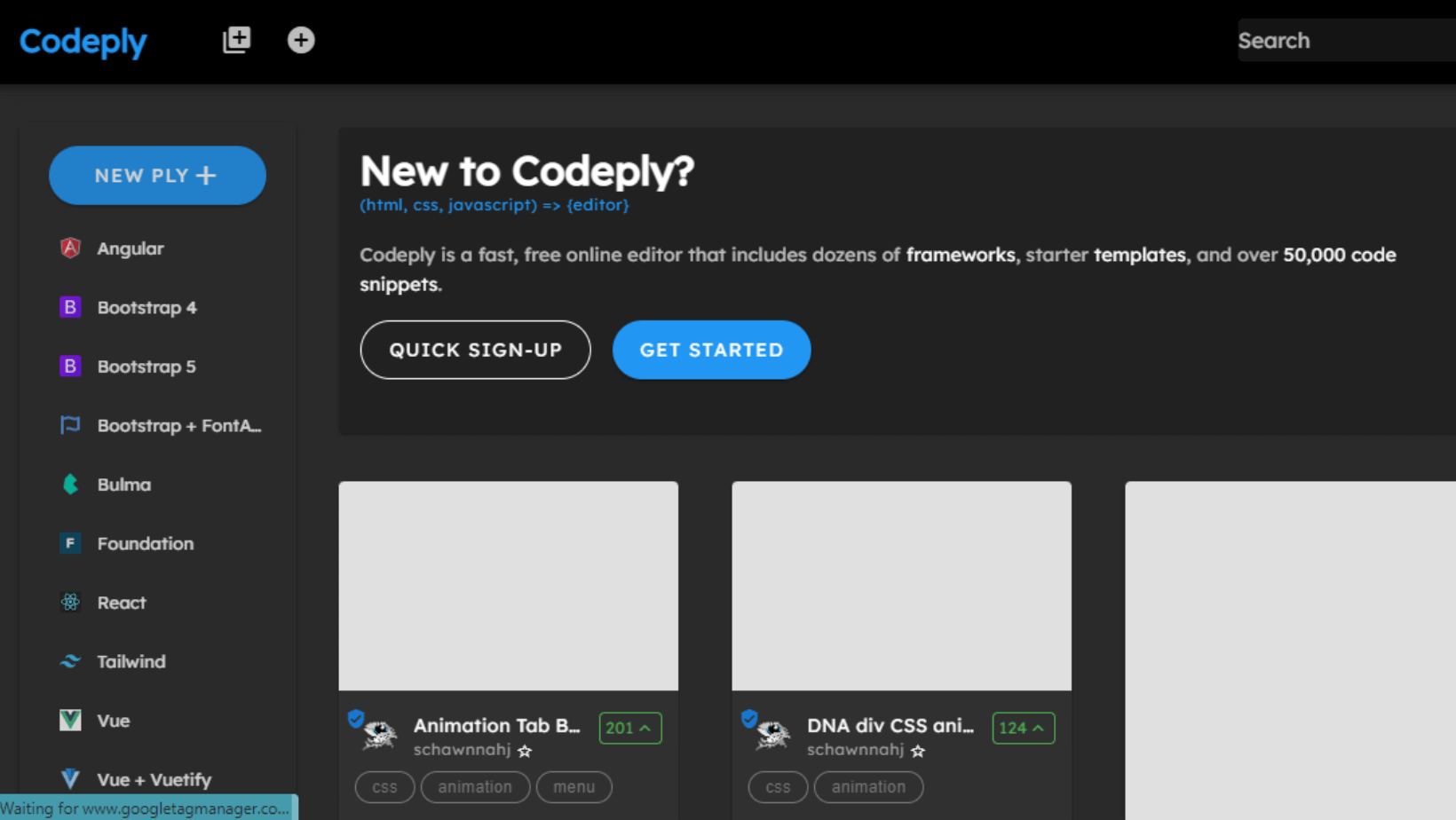Click the add-to-collection icon in header
1456x820 pixels.
[236, 40]
